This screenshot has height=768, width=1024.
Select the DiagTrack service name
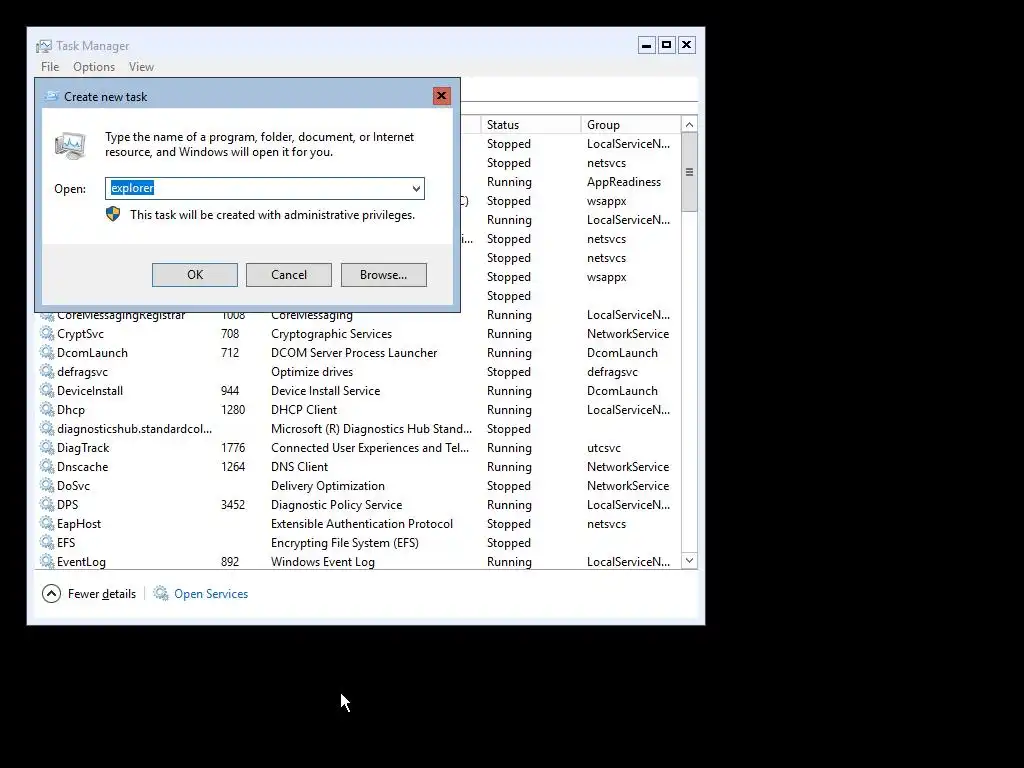(83, 447)
